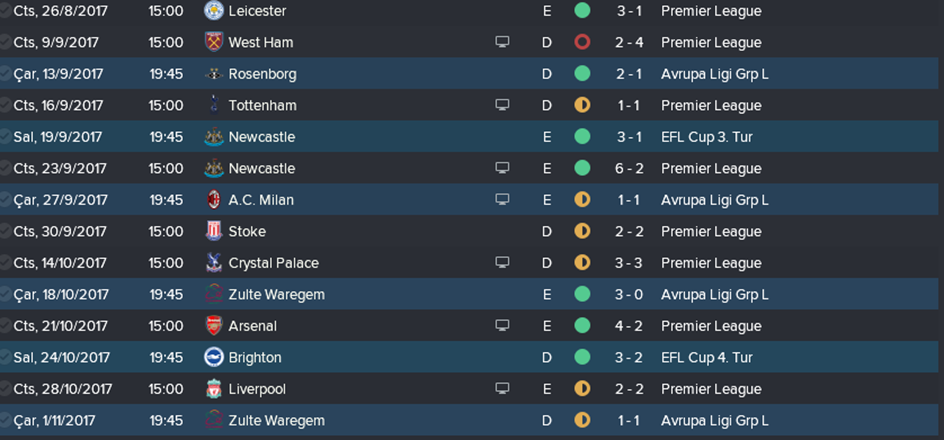The image size is (944, 440).
Task: Click the West Ham club crest
Action: (213, 43)
